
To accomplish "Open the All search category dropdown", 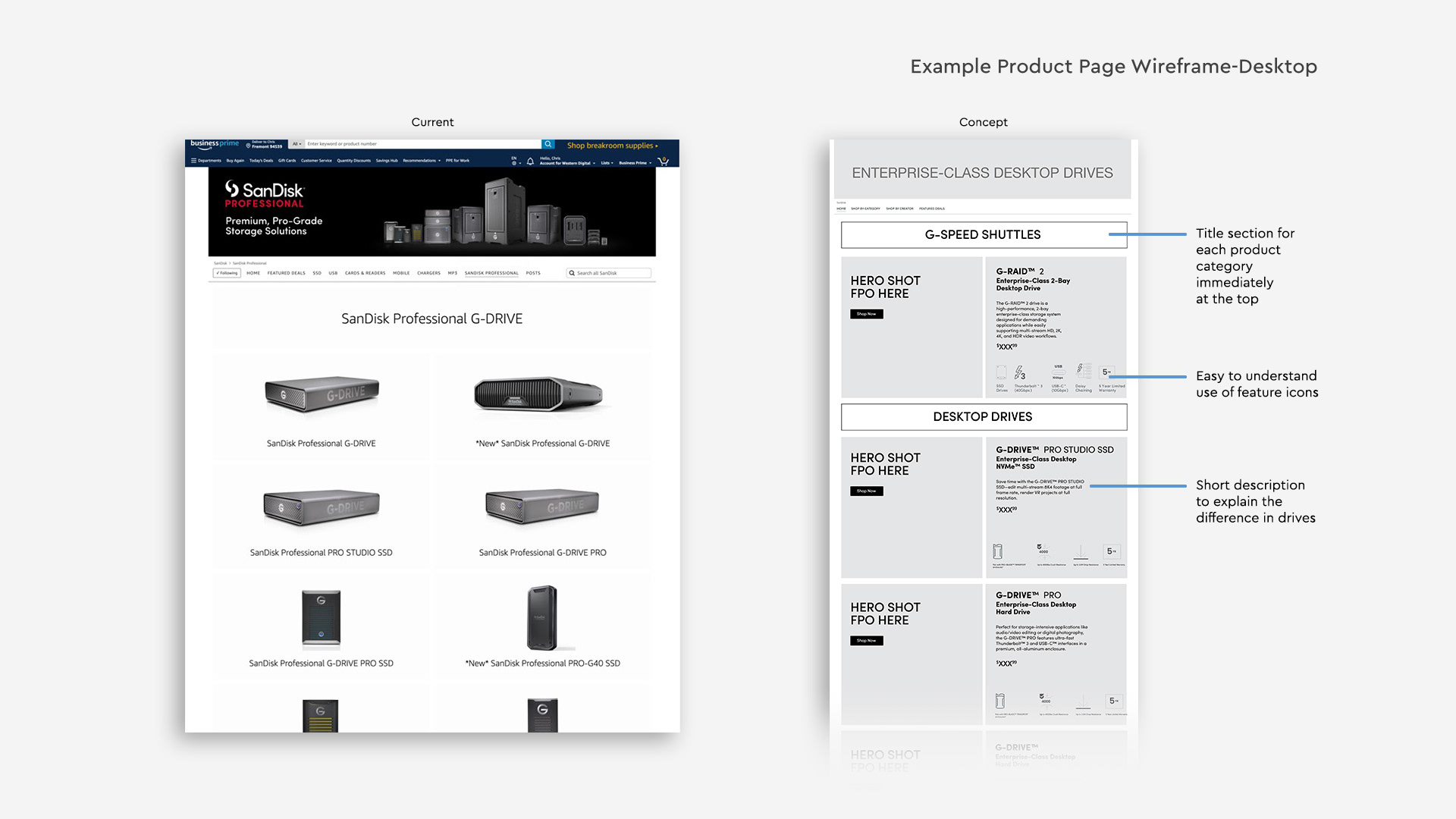I will pos(297,143).
